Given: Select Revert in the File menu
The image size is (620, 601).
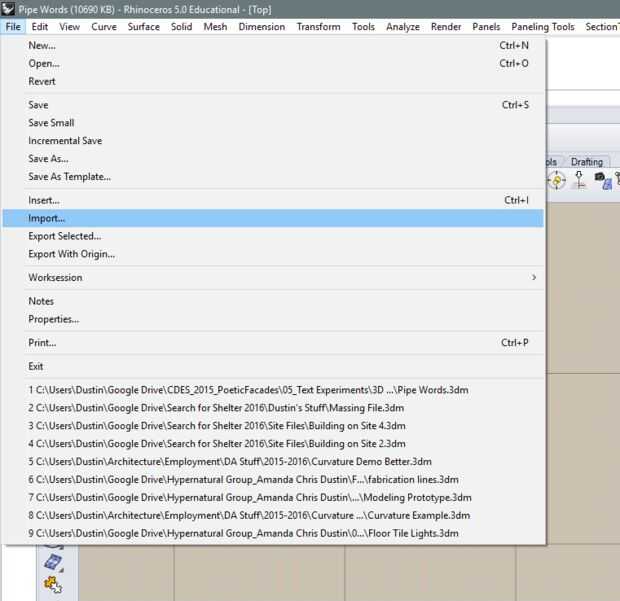Looking at the screenshot, I should point(273,81).
